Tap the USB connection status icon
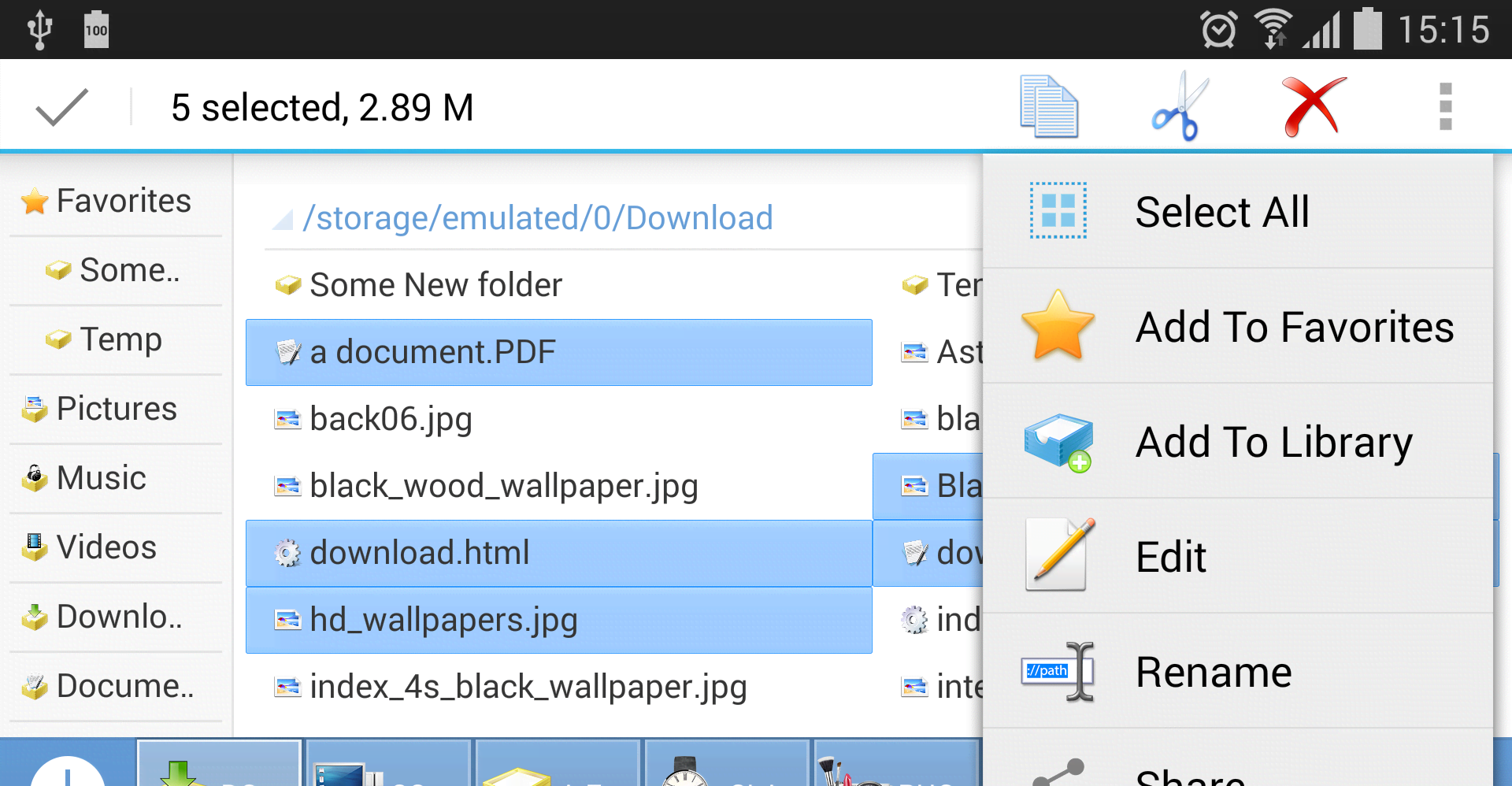1512x786 pixels. [39, 30]
